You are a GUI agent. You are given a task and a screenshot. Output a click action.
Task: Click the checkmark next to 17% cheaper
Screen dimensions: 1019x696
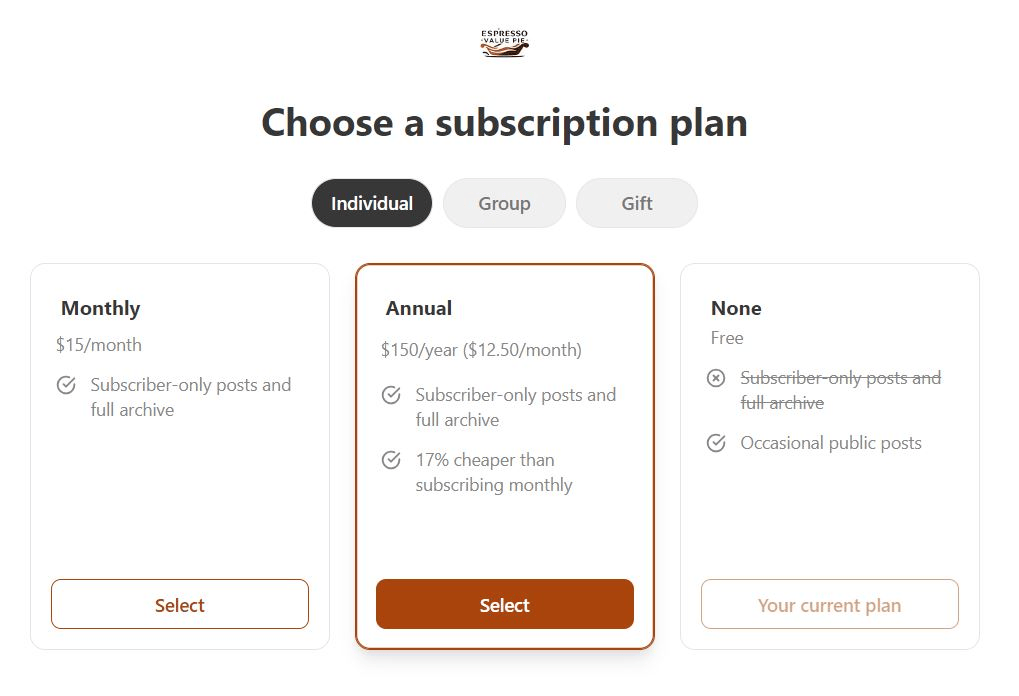tap(391, 460)
